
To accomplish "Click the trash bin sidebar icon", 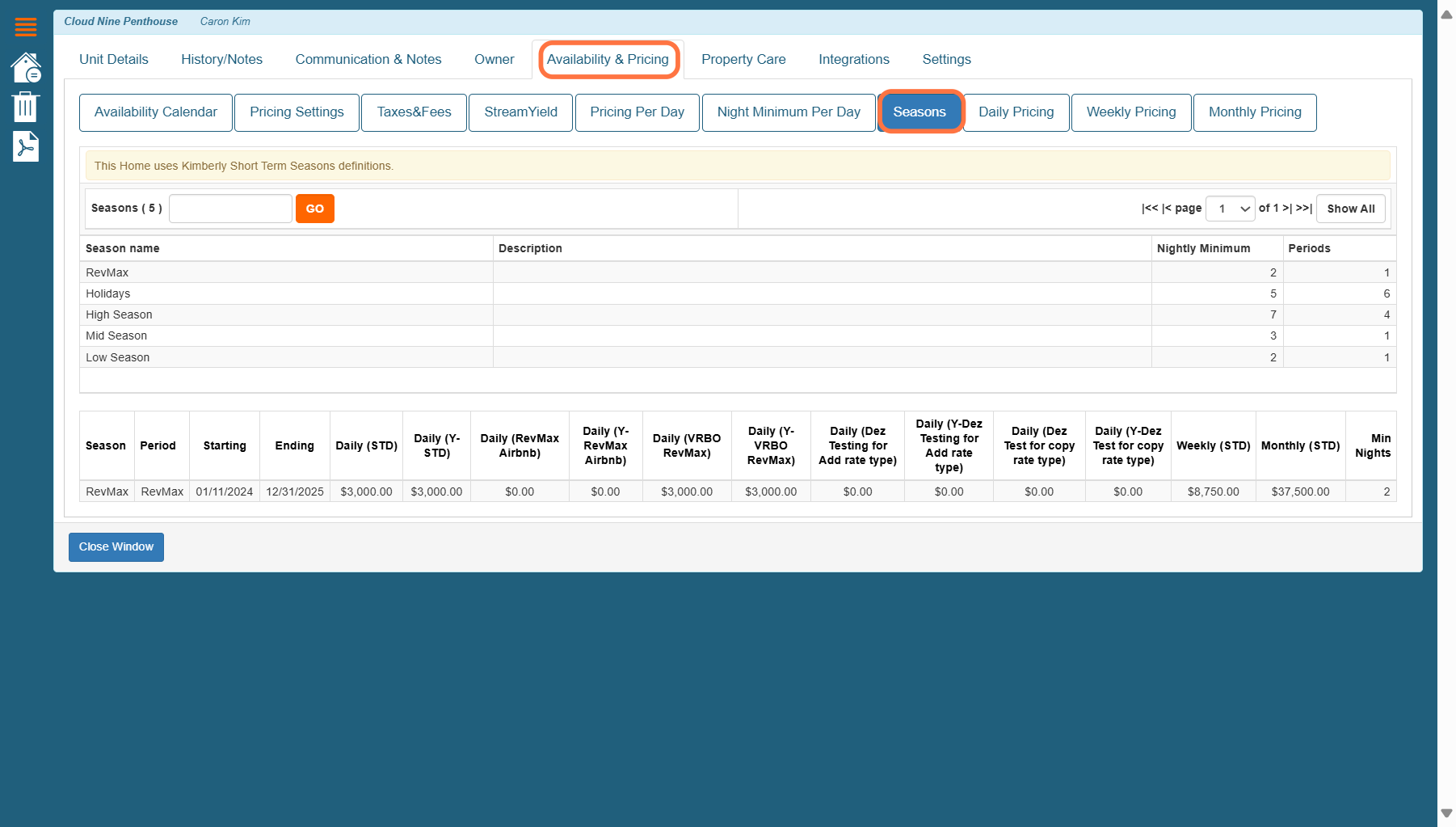I will [x=25, y=107].
